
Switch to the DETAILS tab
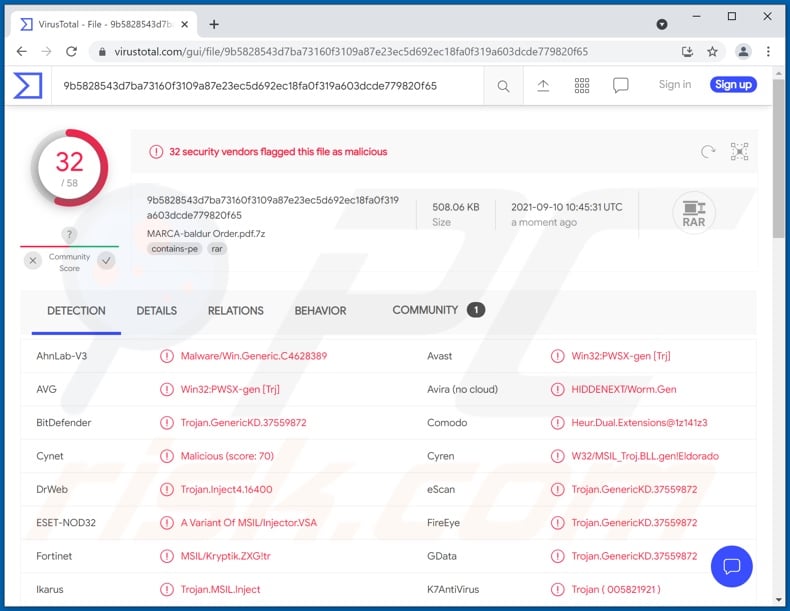point(157,311)
